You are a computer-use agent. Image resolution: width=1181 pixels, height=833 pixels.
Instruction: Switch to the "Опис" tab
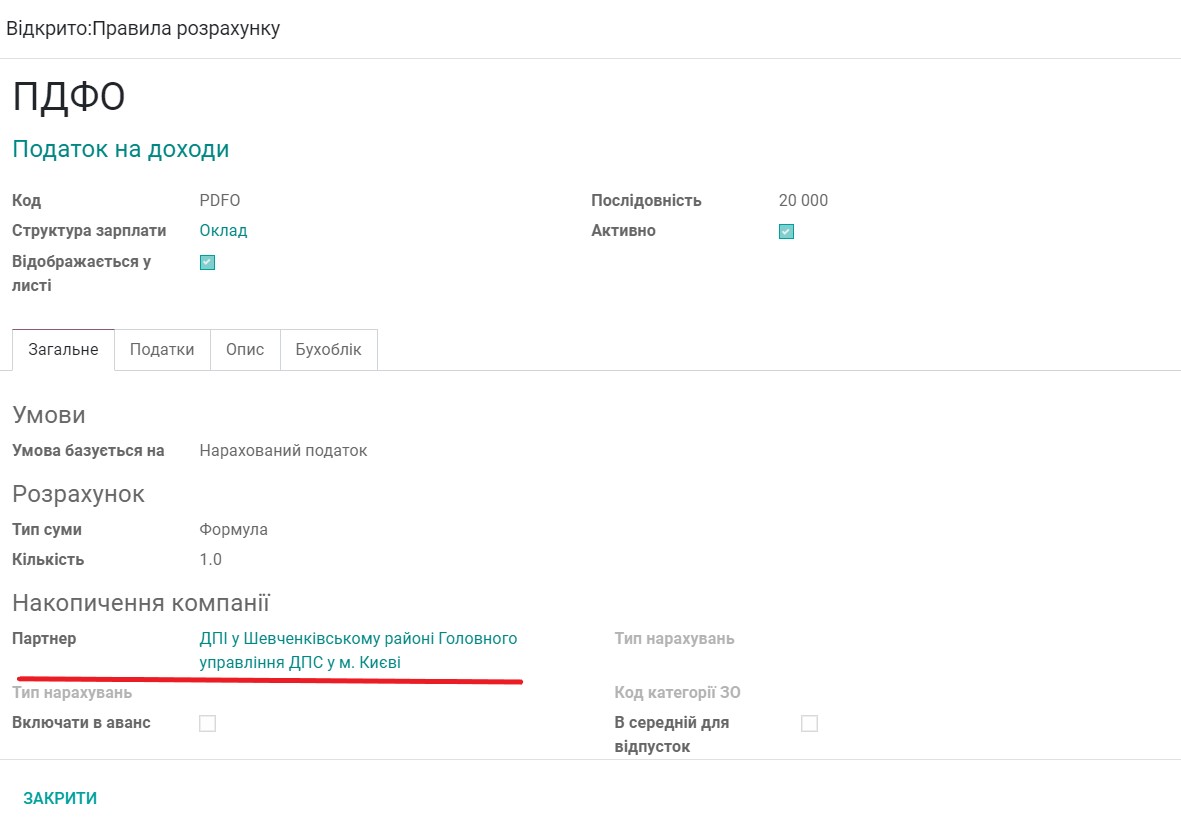[x=245, y=349]
